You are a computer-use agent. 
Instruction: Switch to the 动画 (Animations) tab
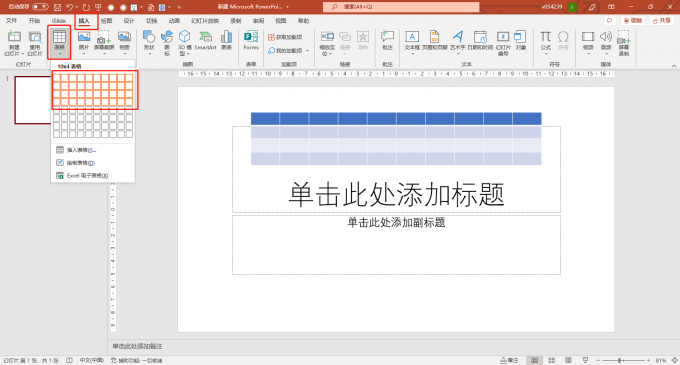click(174, 21)
